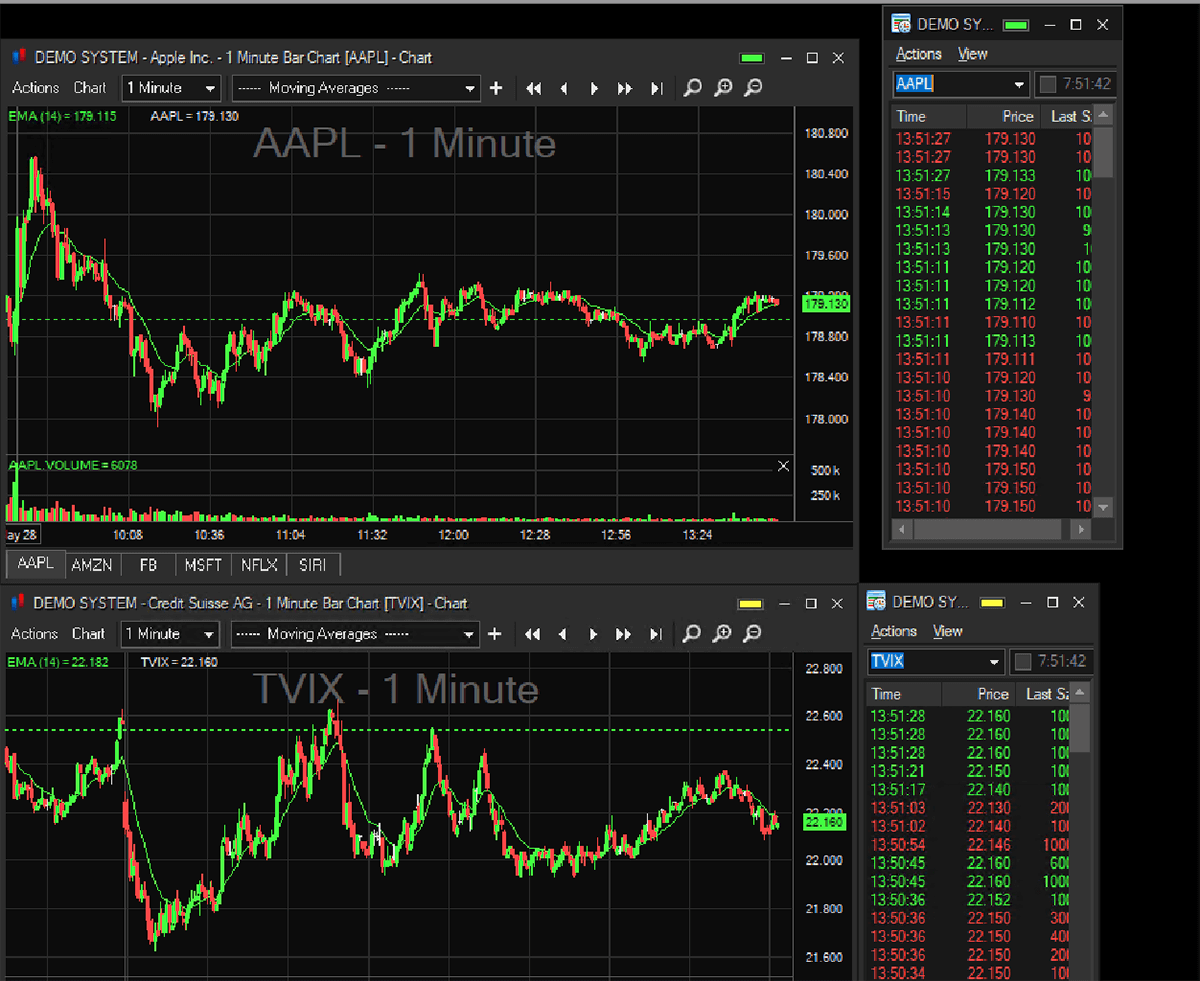1200x981 pixels.
Task: Open the View menu in AAPL time and sales
Action: point(972,54)
